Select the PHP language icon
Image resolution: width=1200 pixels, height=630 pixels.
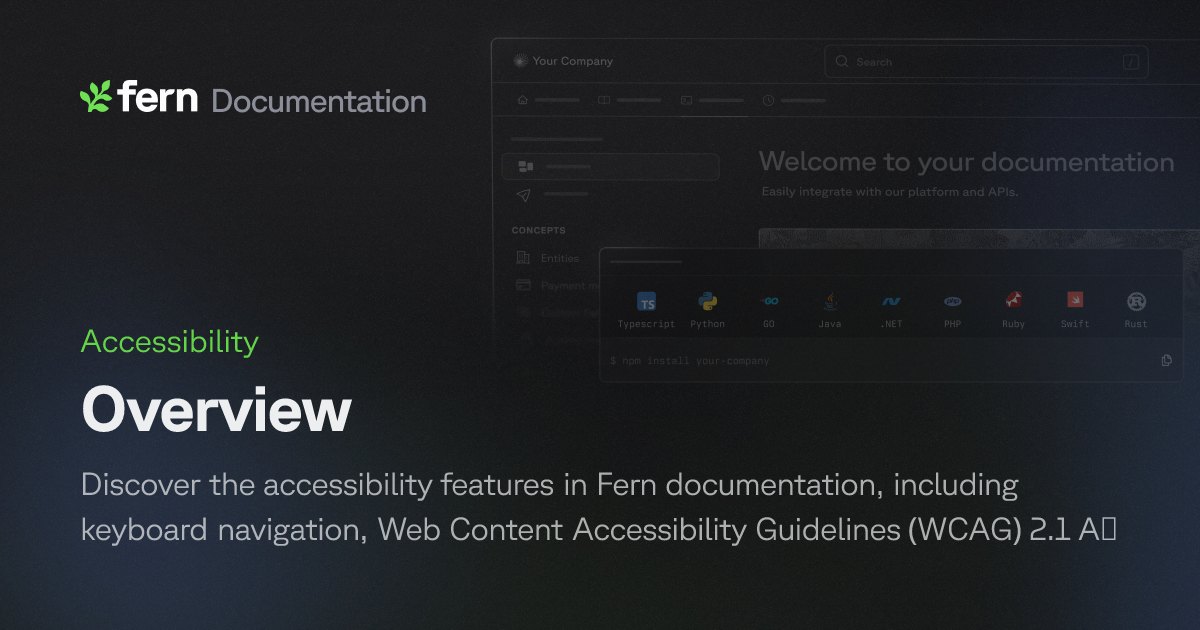[953, 301]
